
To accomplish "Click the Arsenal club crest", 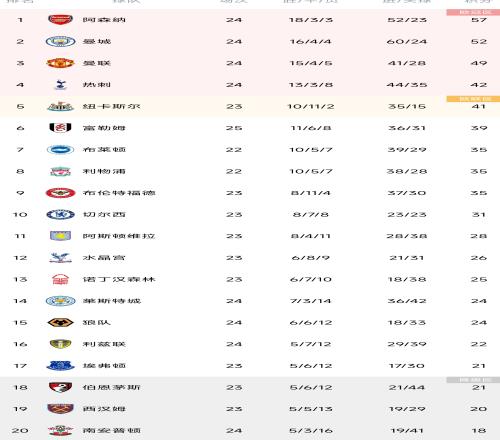I will pyautogui.click(x=60, y=20).
